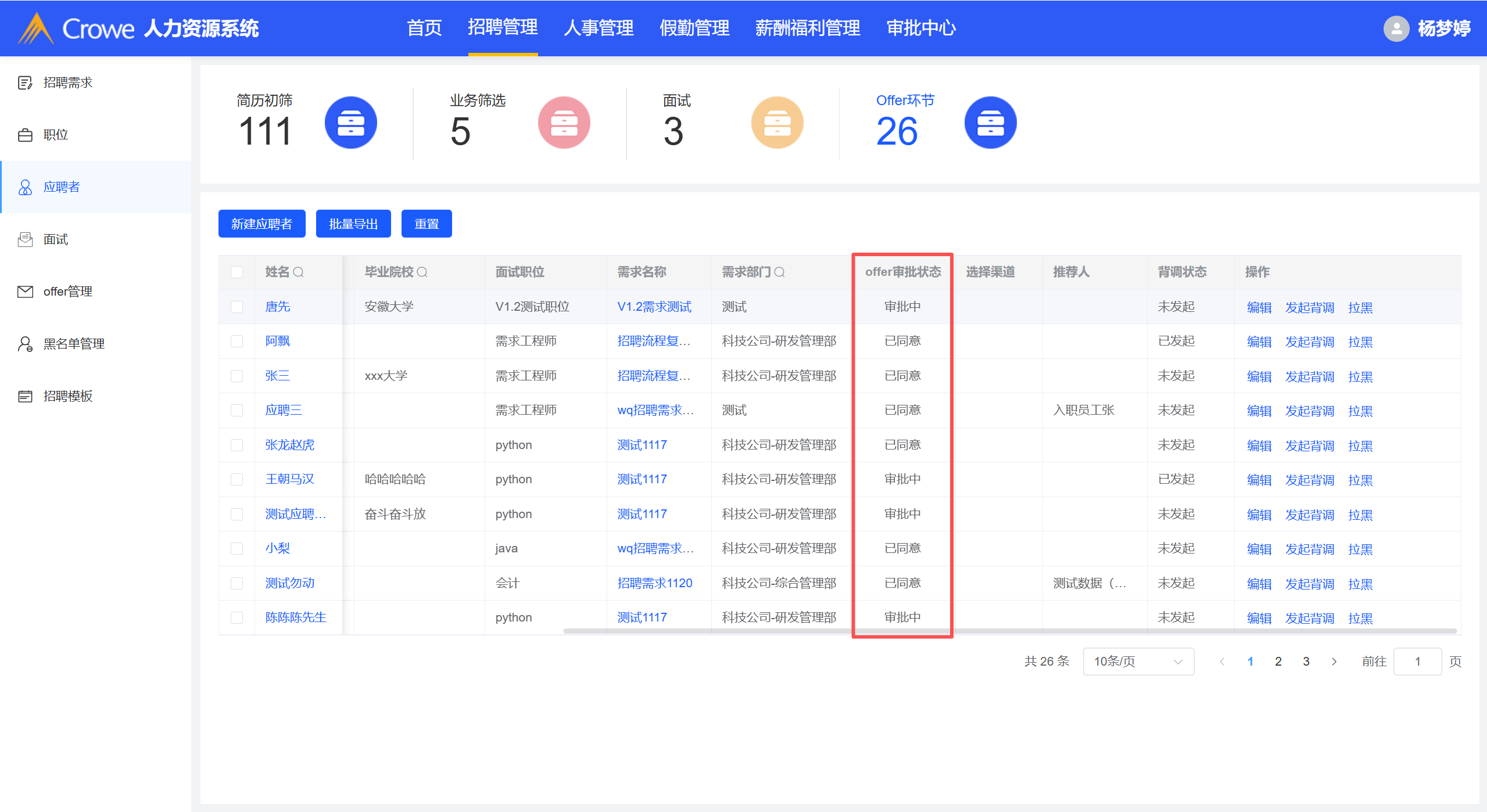Click the 前往 page number input field
1487x812 pixels.
(1417, 661)
